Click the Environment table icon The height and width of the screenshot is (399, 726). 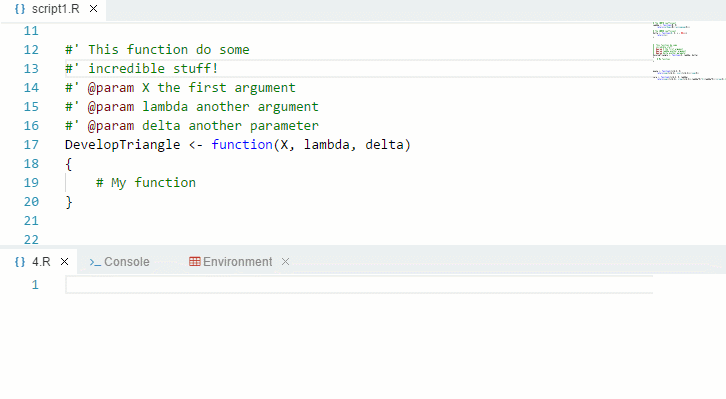[194, 262]
